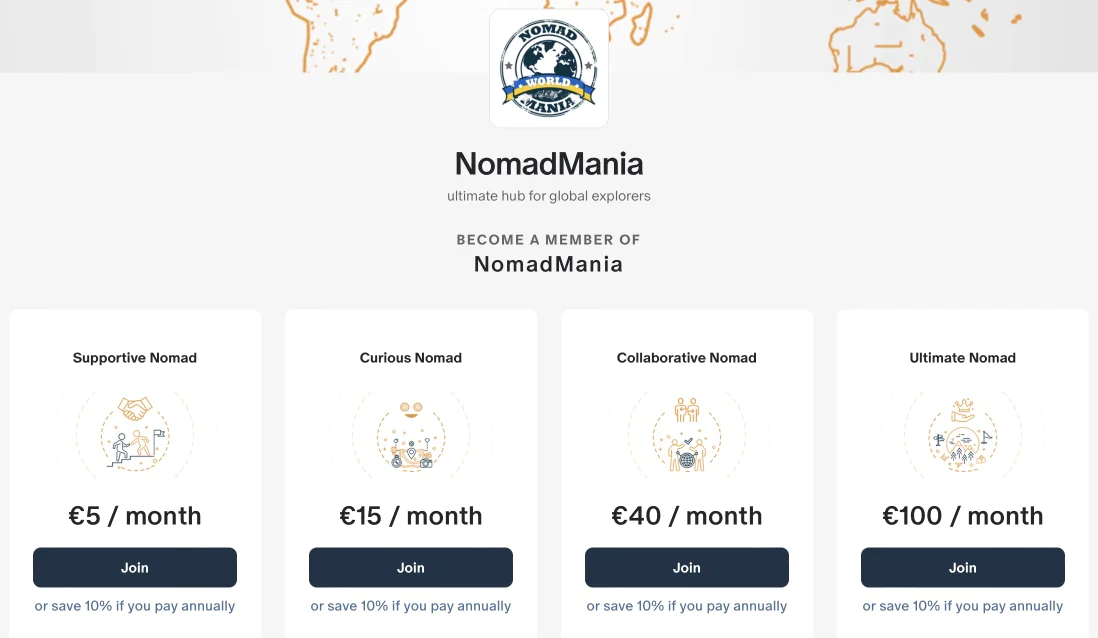Join the Ultimate Nomad tier
This screenshot has height=638, width=1098.
pos(962,567)
